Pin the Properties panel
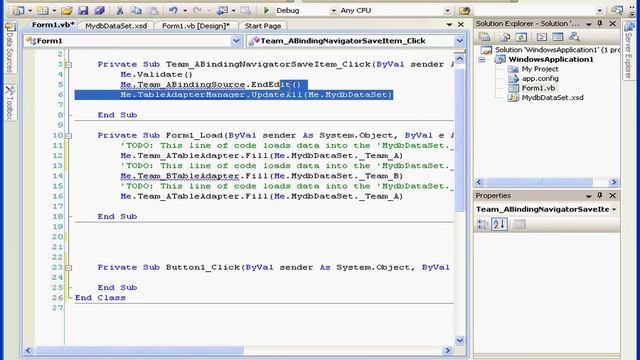The width and height of the screenshot is (640, 360). (600, 196)
